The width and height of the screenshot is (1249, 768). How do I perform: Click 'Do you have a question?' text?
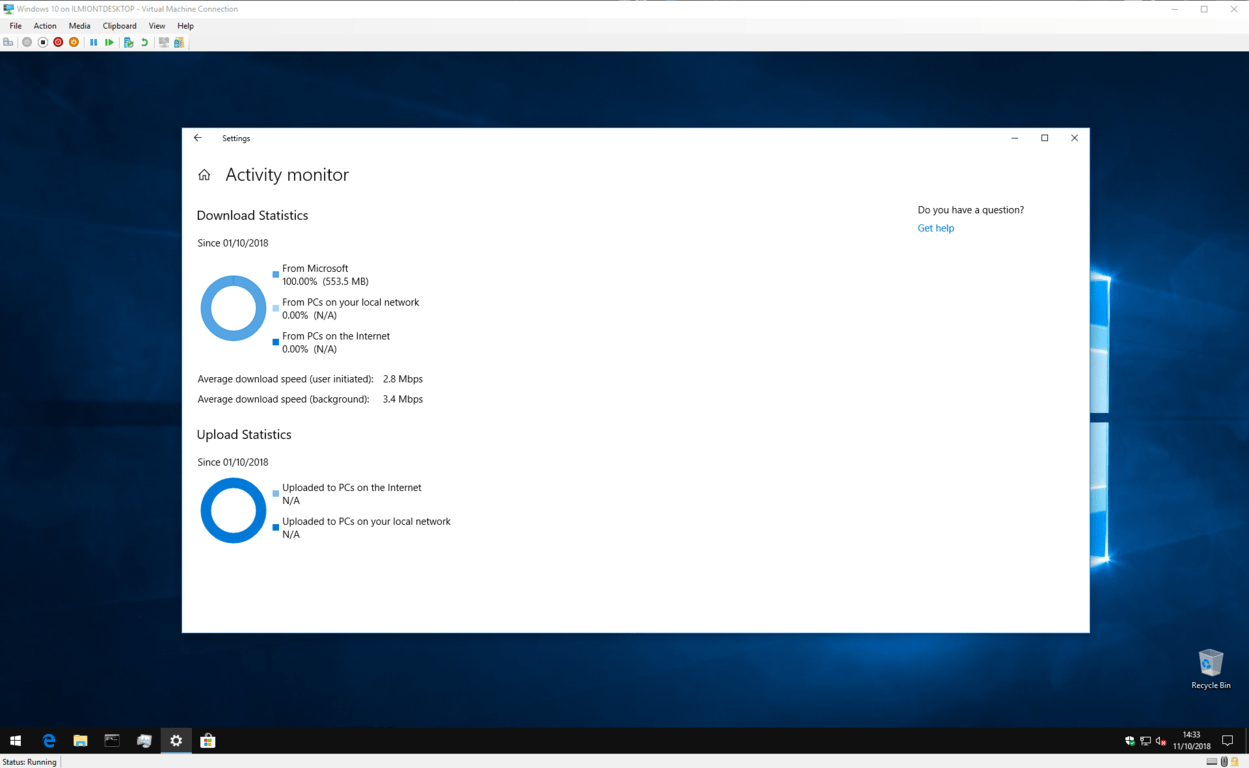[971, 210]
